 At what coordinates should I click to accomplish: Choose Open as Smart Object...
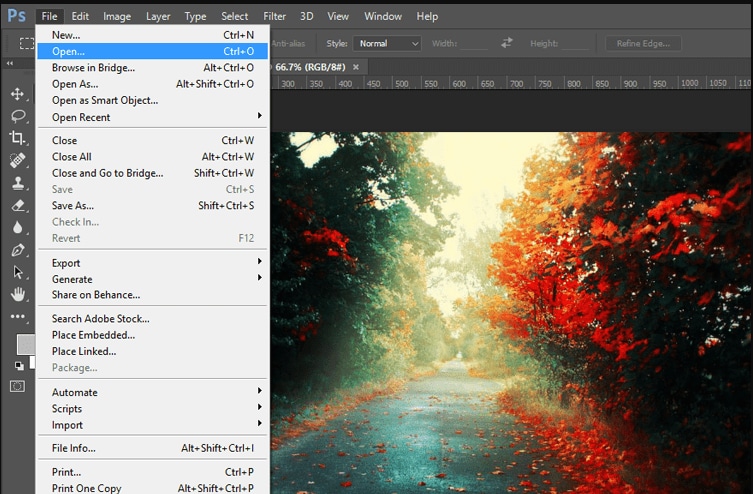[153, 100]
